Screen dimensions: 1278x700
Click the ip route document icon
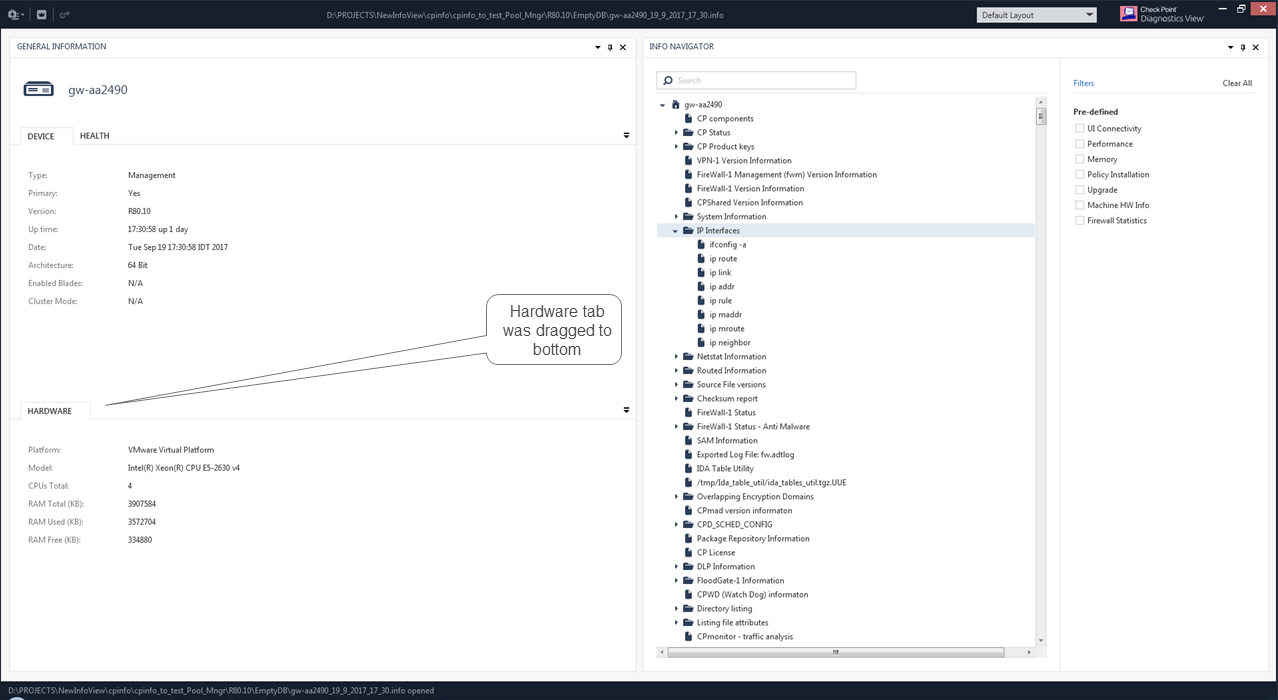tap(701, 258)
